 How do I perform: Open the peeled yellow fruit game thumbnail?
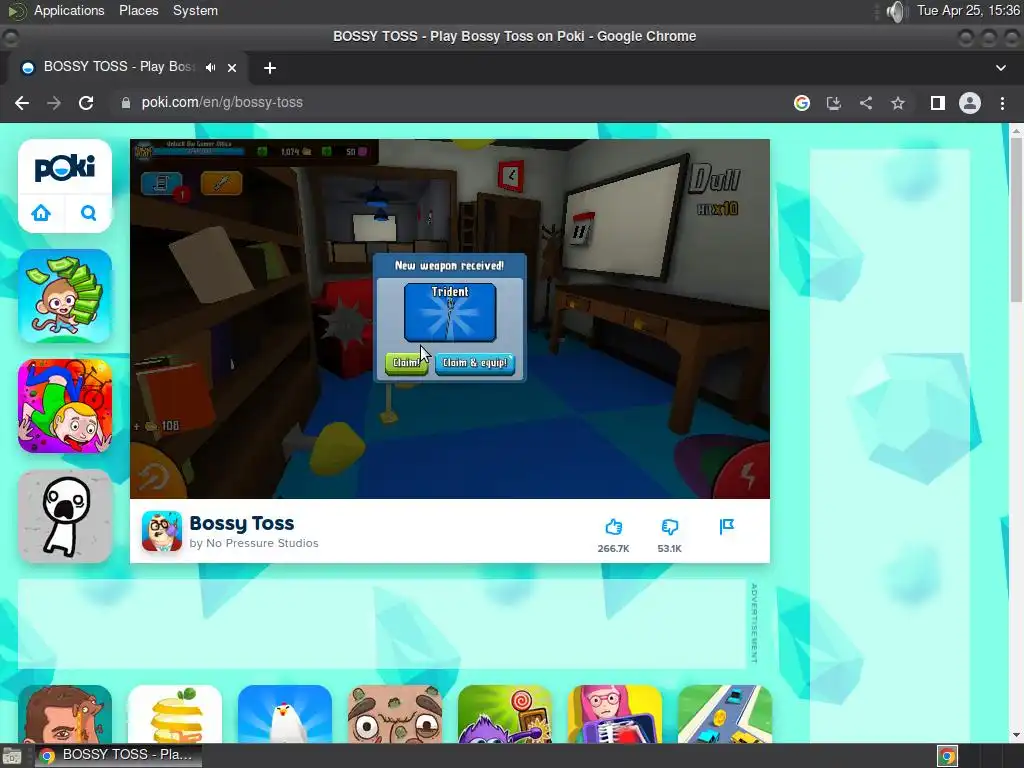tap(175, 714)
